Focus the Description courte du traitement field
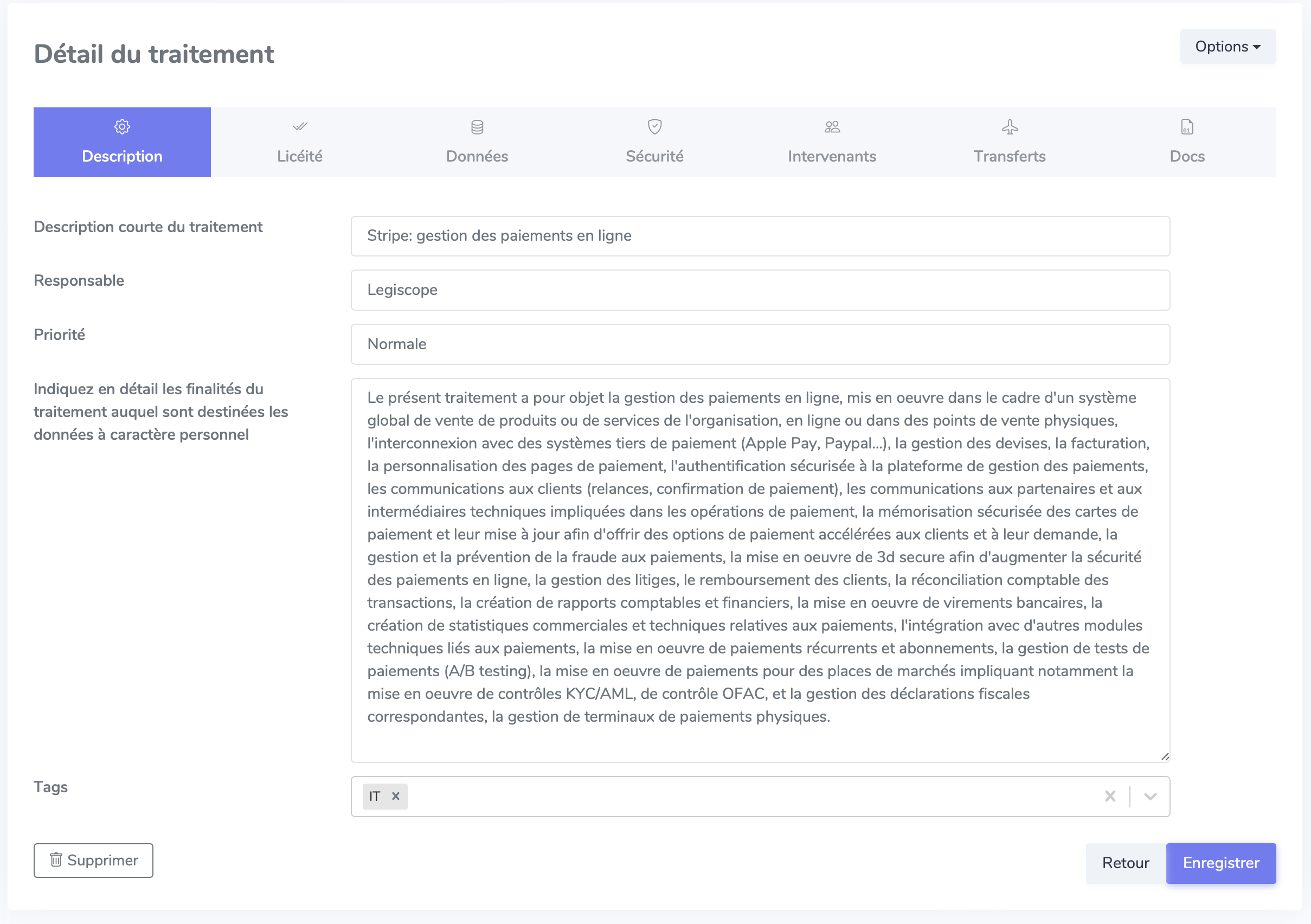This screenshot has height=924, width=1311. tap(761, 236)
